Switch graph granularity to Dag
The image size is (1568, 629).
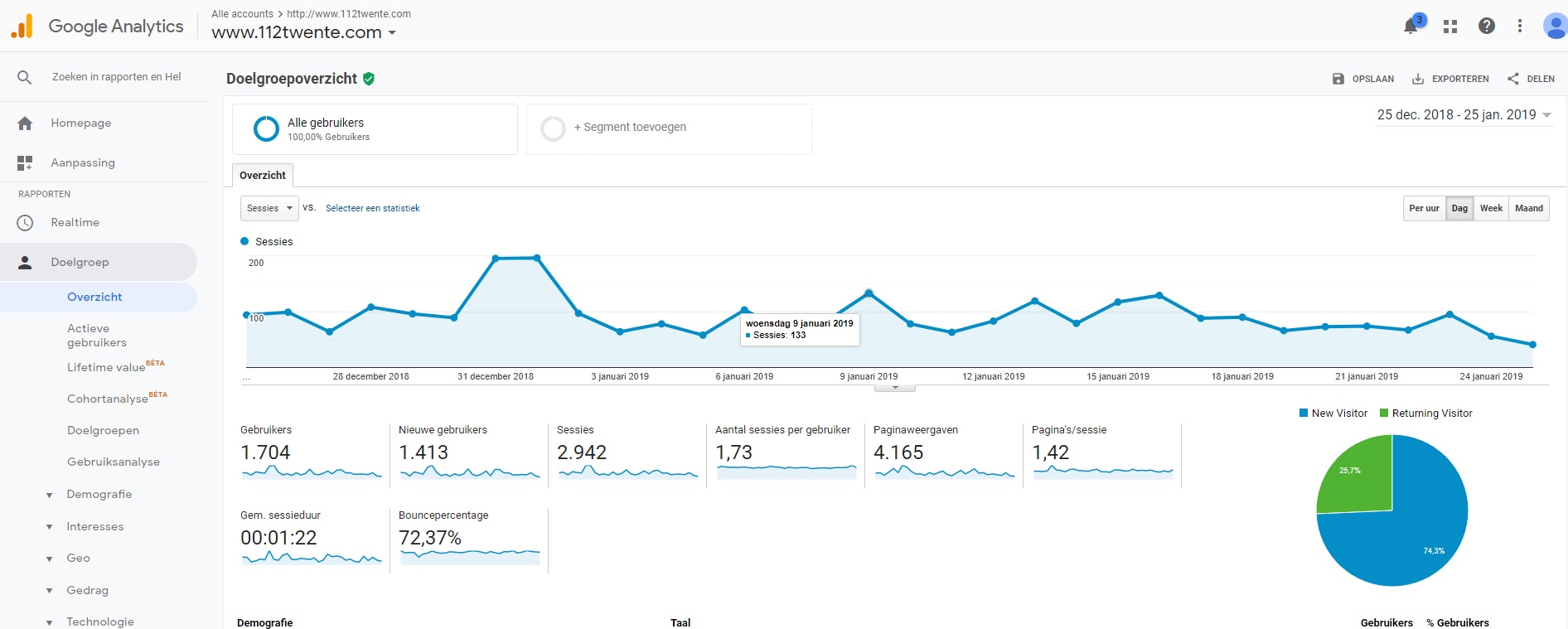[x=1459, y=208]
